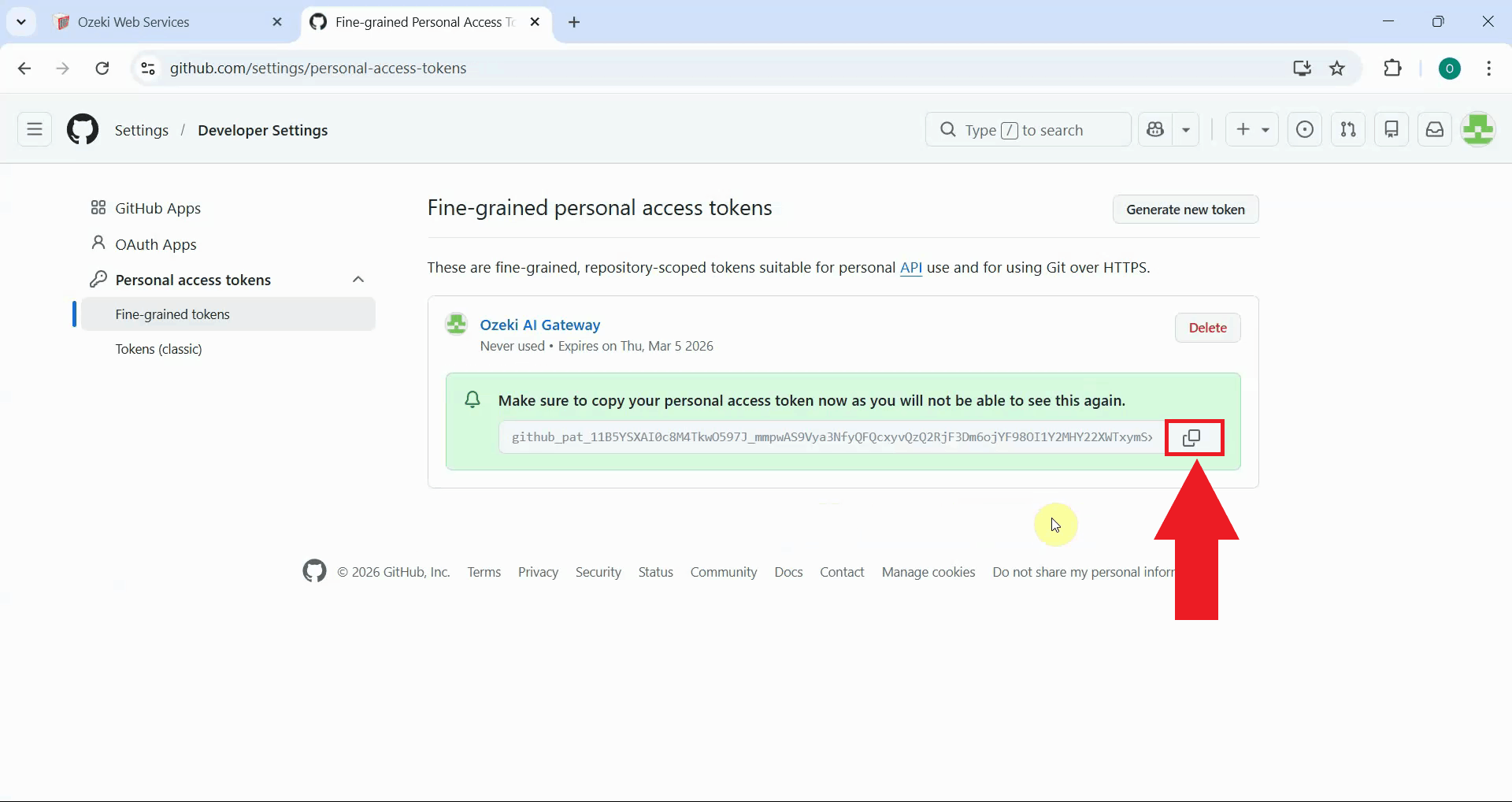
Task: Open the hamburger navigation menu
Action: click(35, 130)
